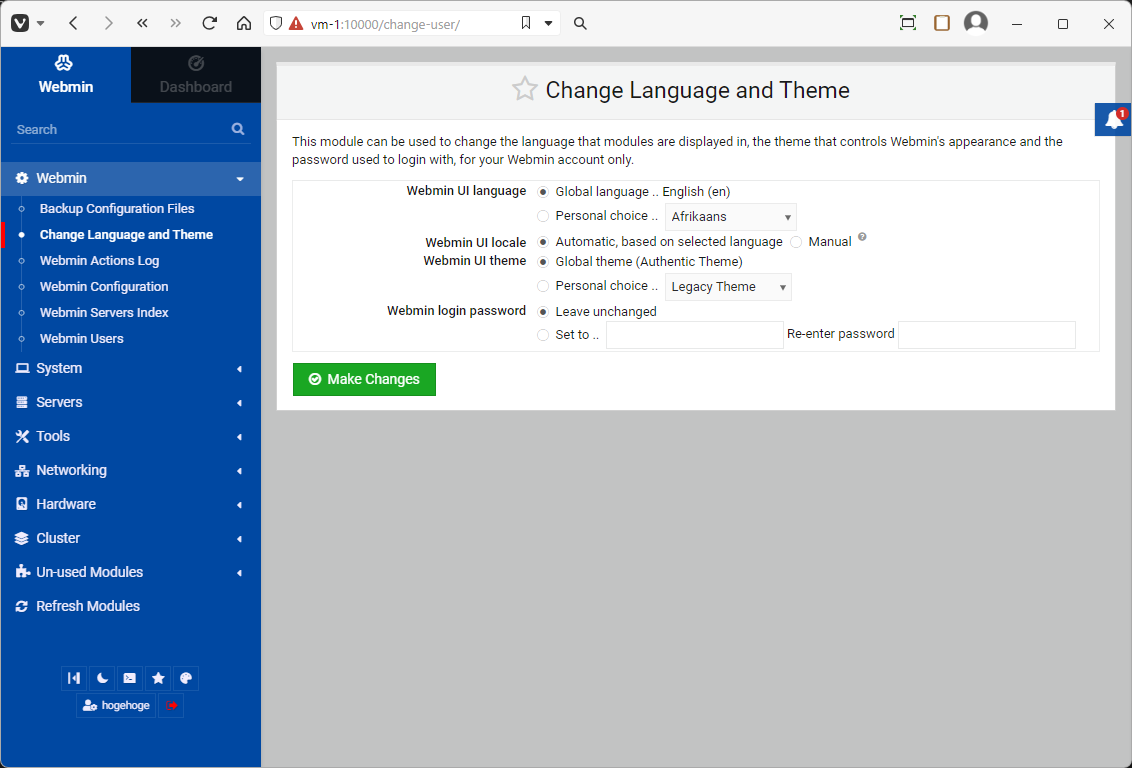The width and height of the screenshot is (1132, 768).
Task: Focus the Set to password field
Action: (x=695, y=335)
